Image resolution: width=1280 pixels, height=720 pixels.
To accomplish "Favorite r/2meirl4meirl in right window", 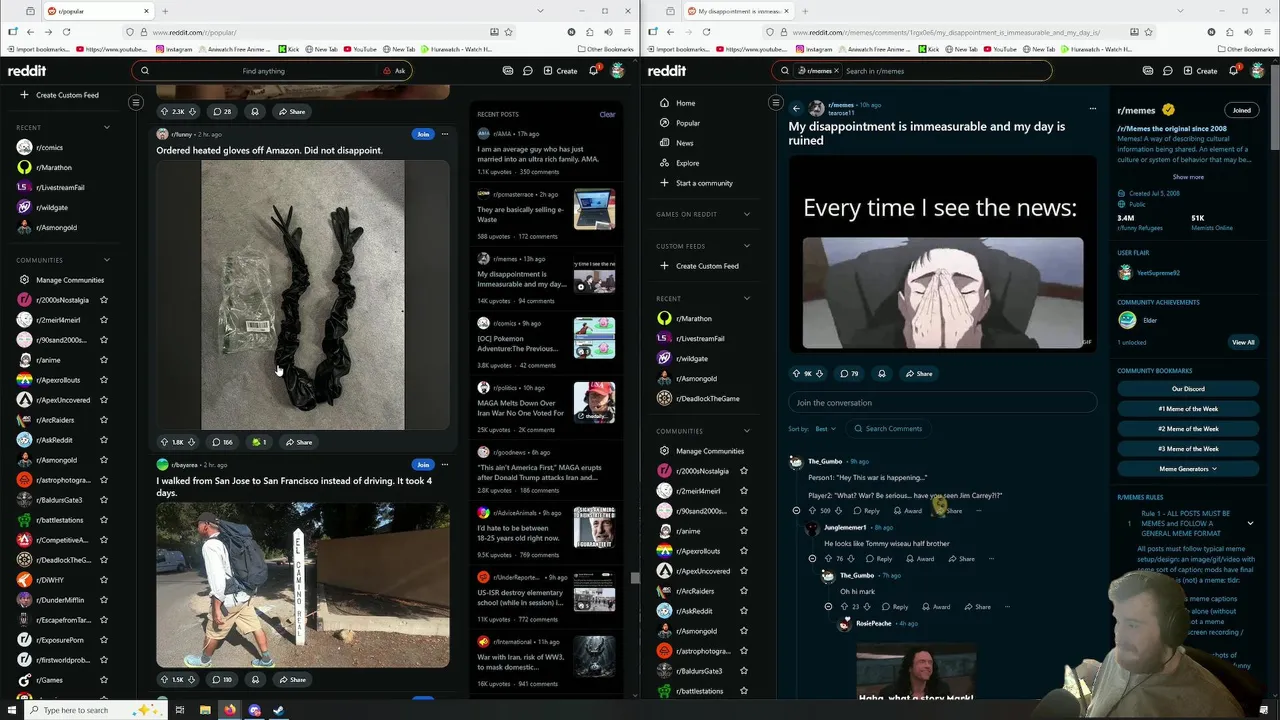I will [x=744, y=491].
